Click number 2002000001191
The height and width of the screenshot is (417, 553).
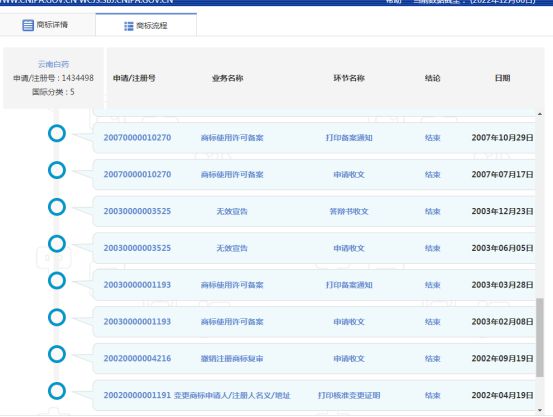[137, 395]
